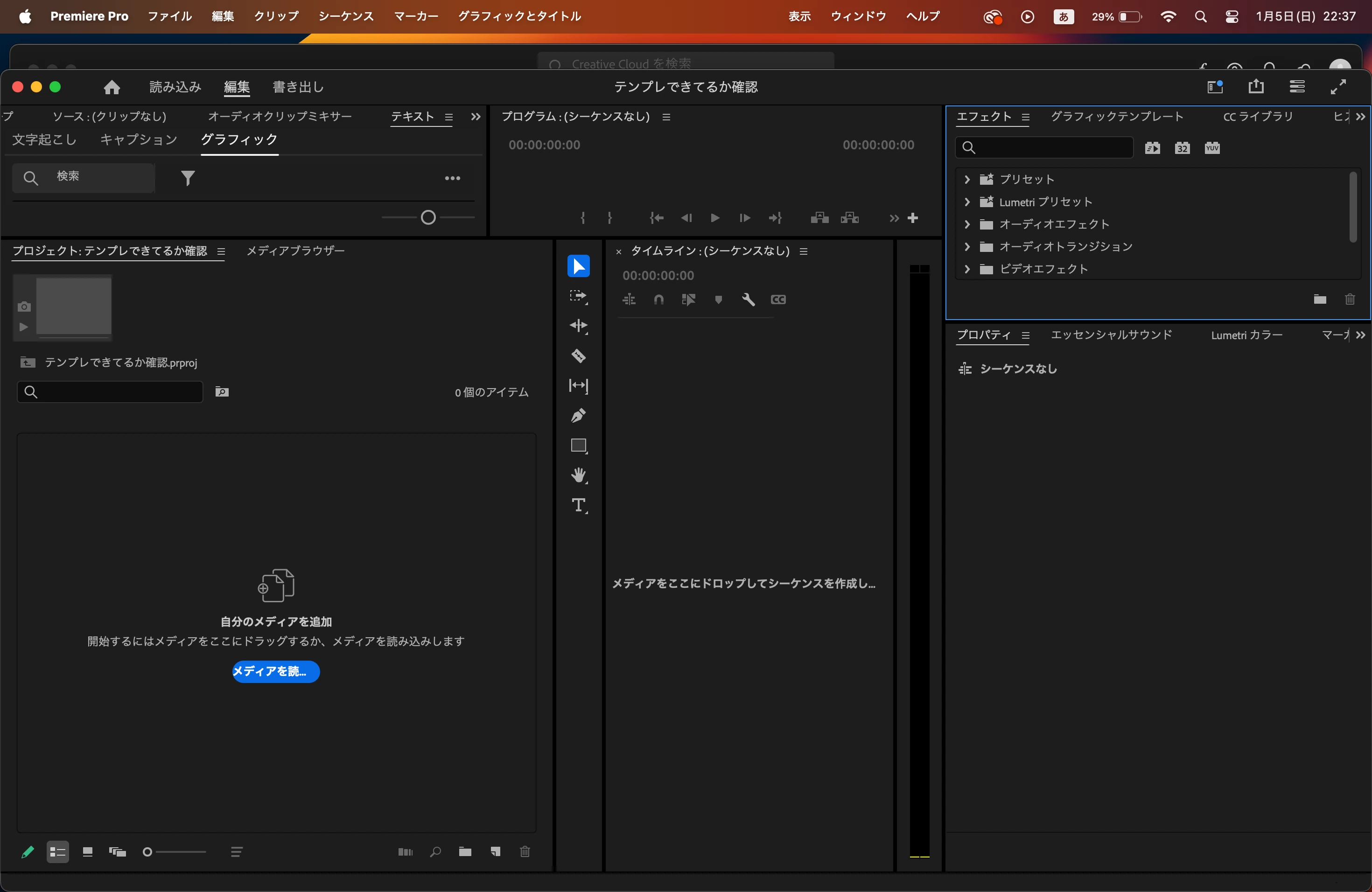This screenshot has height=892, width=1372.
Task: Select the Track Select Forward tool
Action: [x=578, y=296]
